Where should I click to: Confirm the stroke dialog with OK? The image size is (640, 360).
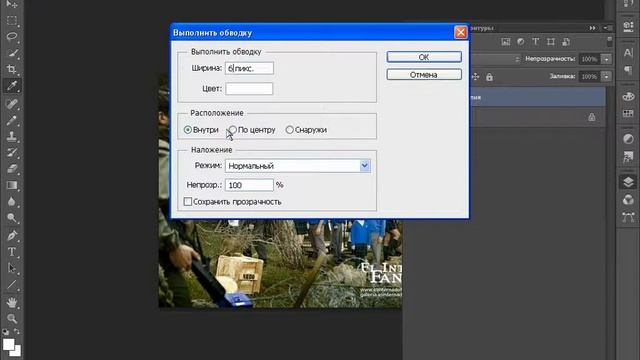424,57
